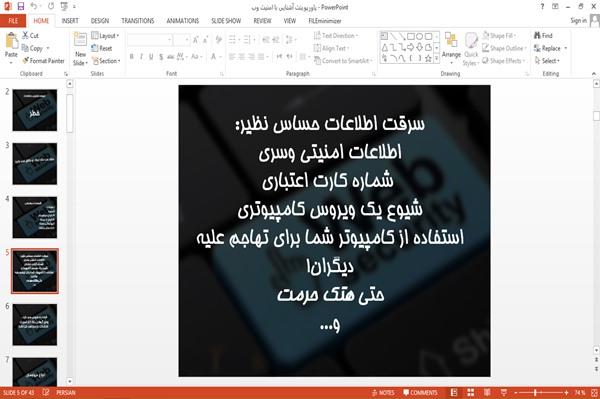Open the Select dropdown in Editing
600x399 pixels.
pos(547,61)
